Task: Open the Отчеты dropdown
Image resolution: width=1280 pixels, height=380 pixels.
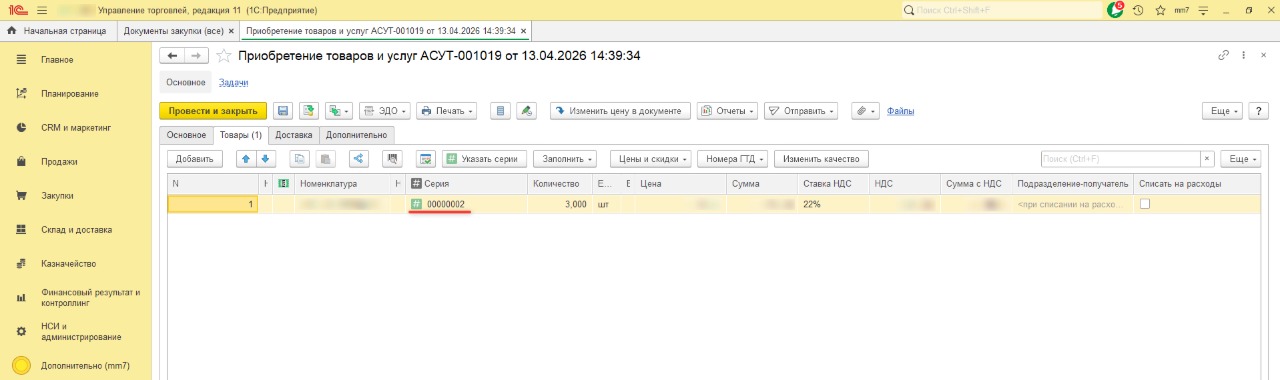Action: point(727,111)
